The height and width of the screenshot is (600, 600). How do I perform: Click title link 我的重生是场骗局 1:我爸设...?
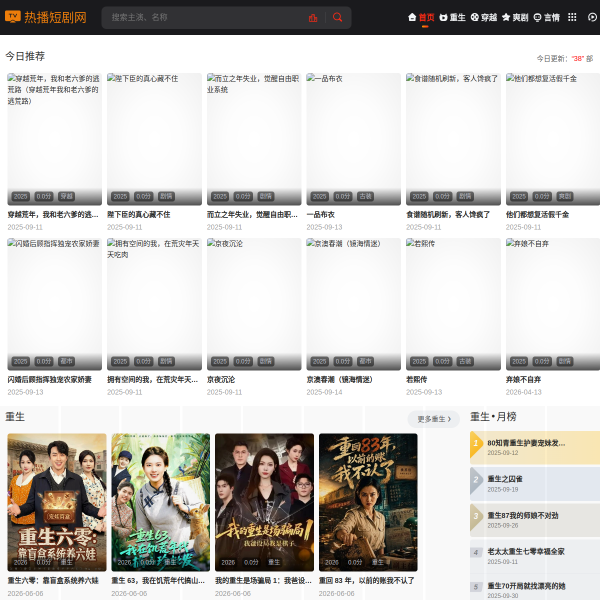(x=263, y=580)
